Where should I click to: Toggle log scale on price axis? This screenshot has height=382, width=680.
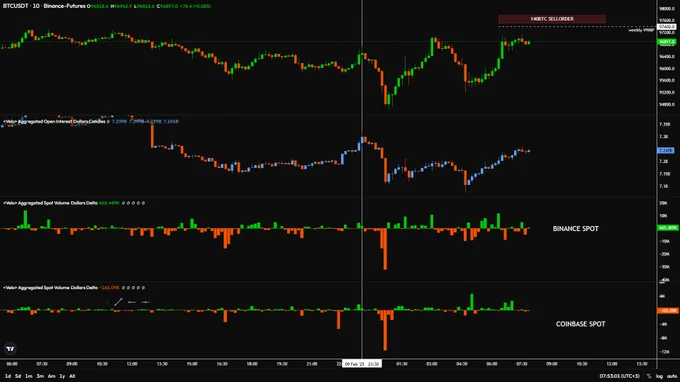[x=659, y=376]
